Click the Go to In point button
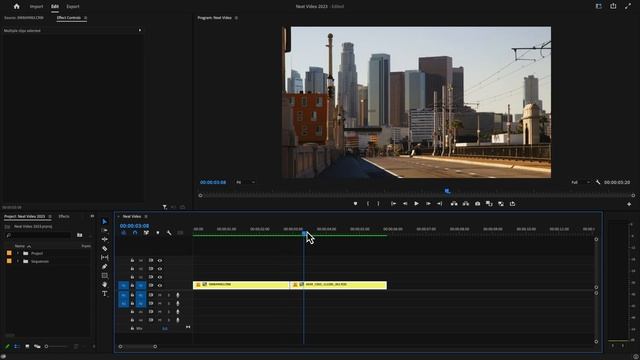The image size is (640, 360). tap(393, 204)
